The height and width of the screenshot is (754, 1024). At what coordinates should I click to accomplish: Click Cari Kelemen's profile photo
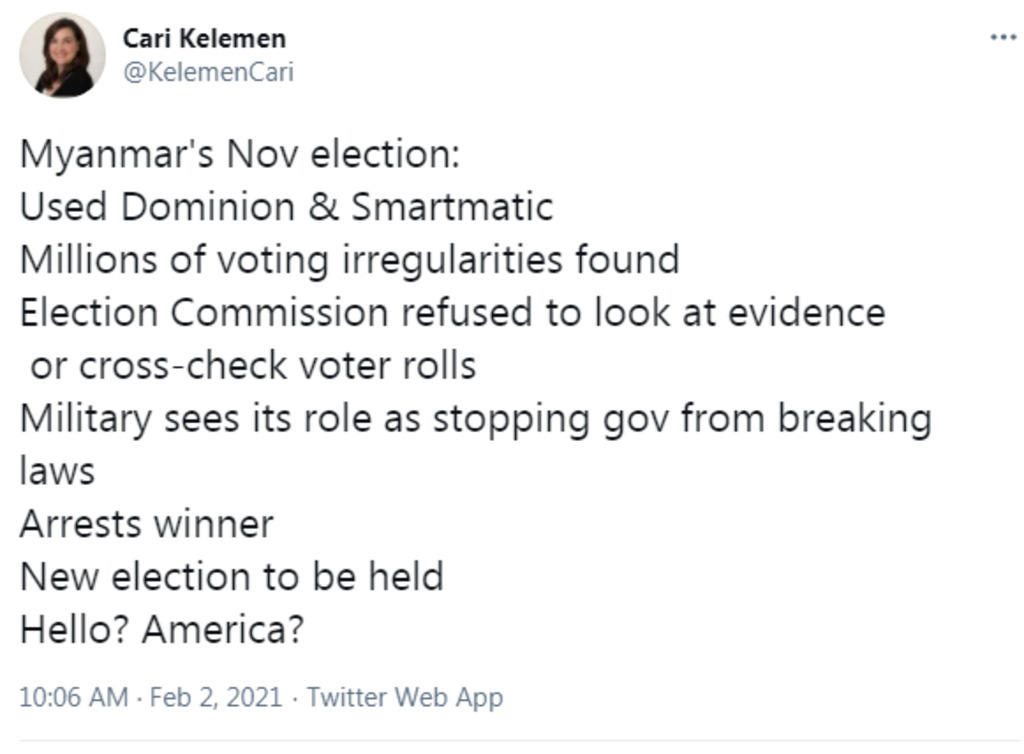coord(62,56)
